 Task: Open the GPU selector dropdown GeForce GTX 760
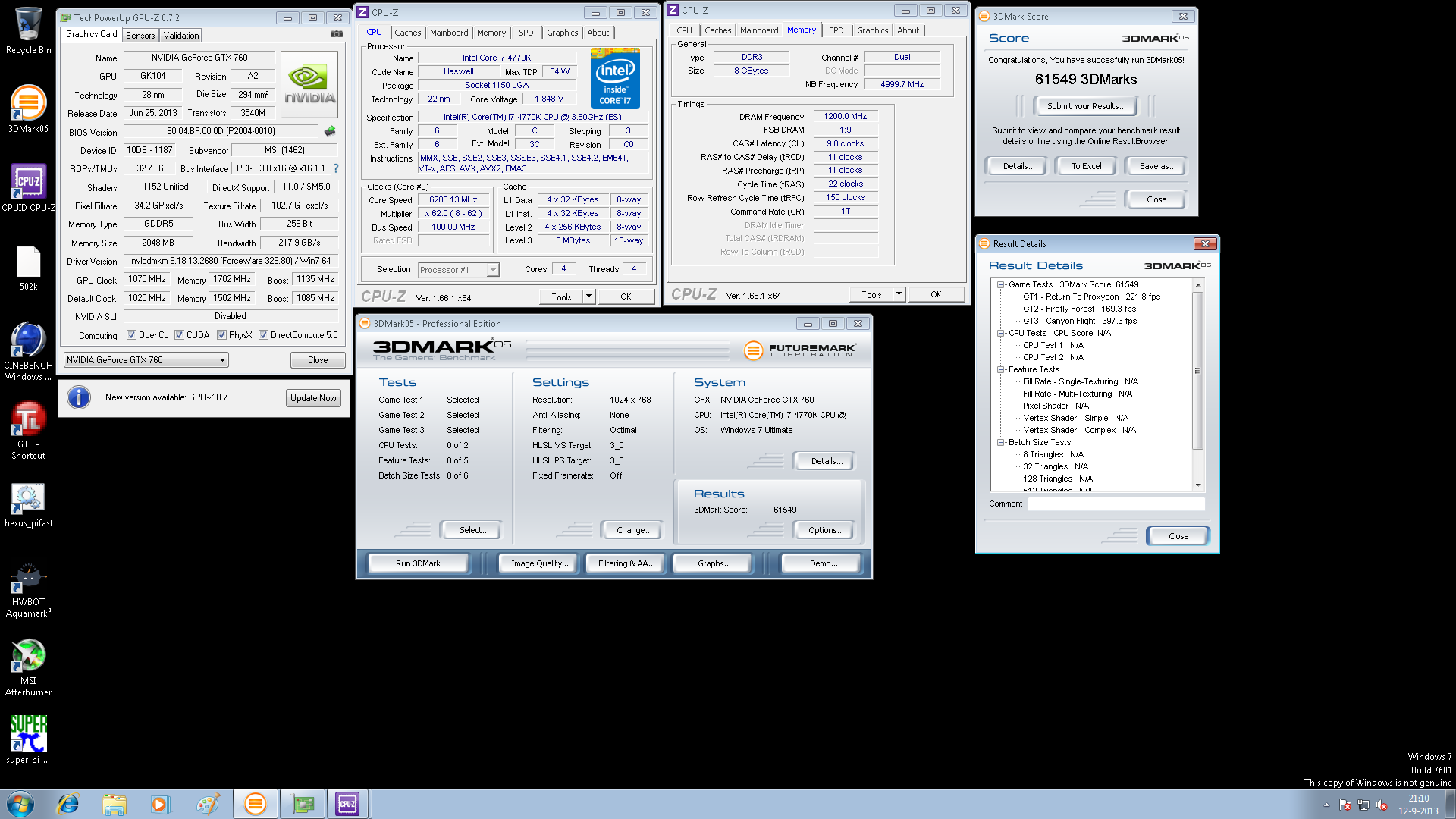click(x=146, y=360)
